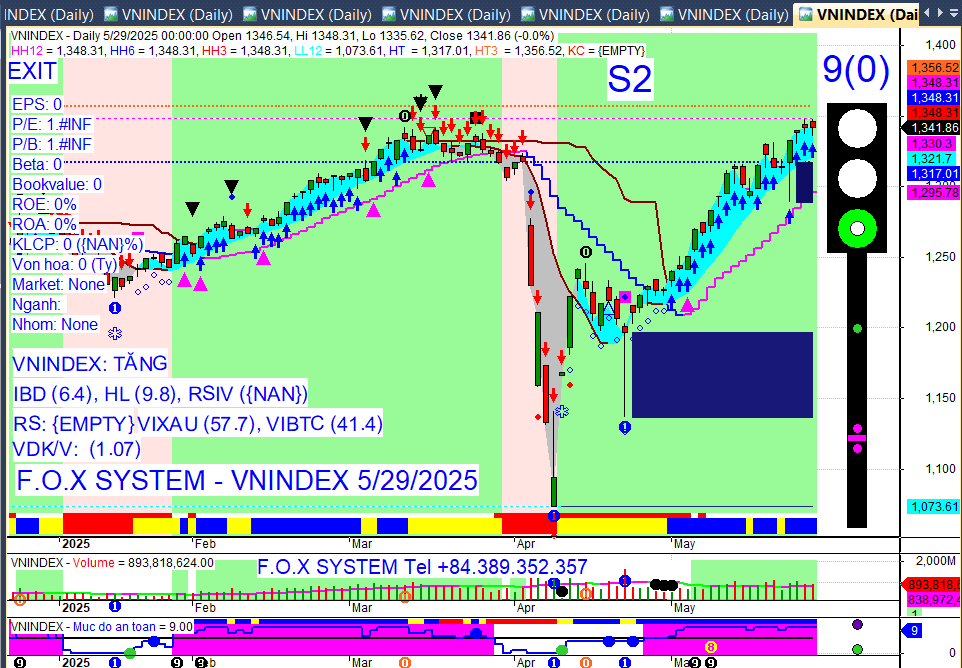Click the magenta 838,972 volume average label
The image size is (962, 668).
(x=934, y=599)
